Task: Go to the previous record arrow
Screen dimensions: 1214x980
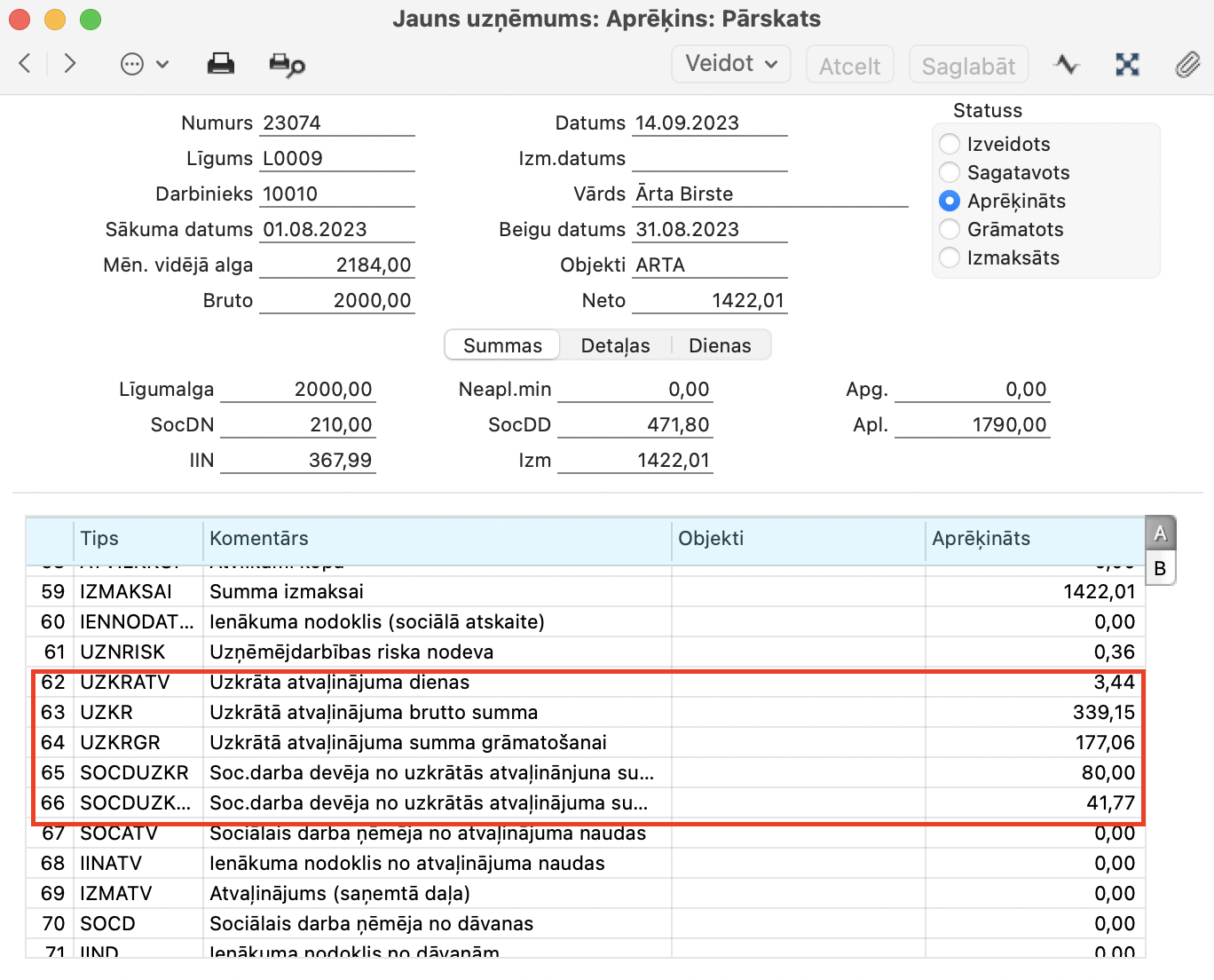Action: tap(25, 64)
